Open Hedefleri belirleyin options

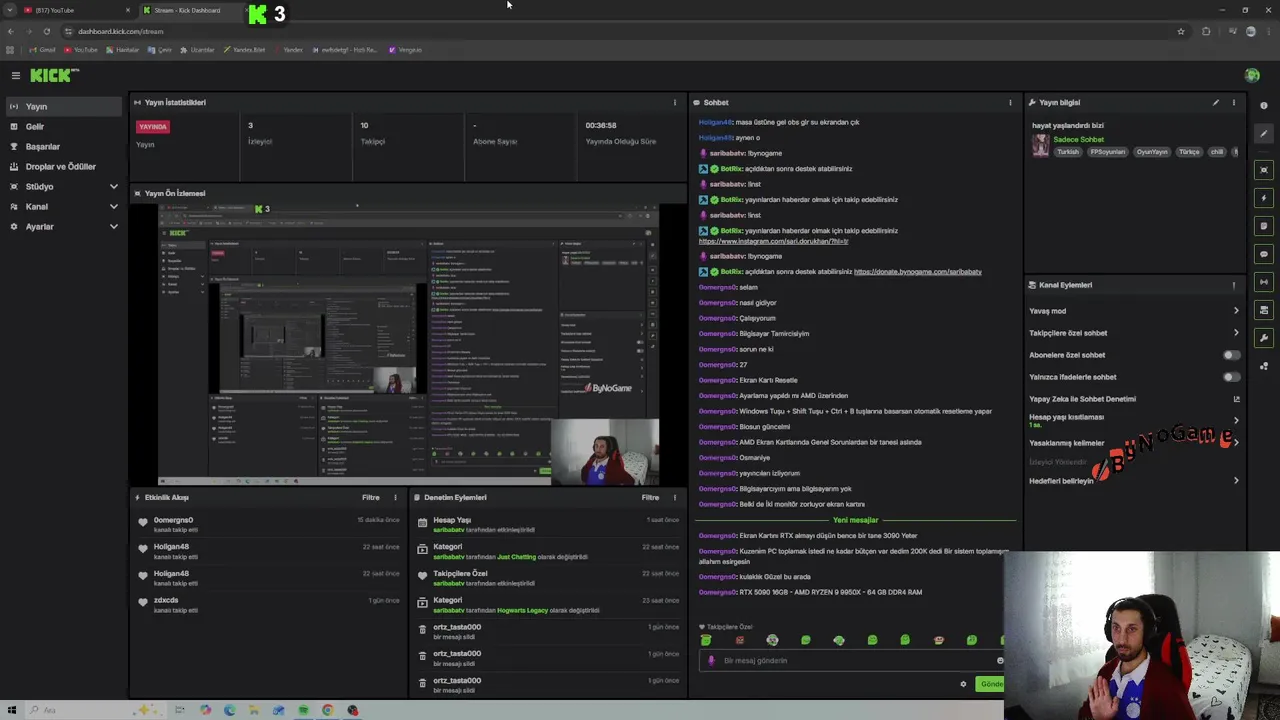point(1134,481)
